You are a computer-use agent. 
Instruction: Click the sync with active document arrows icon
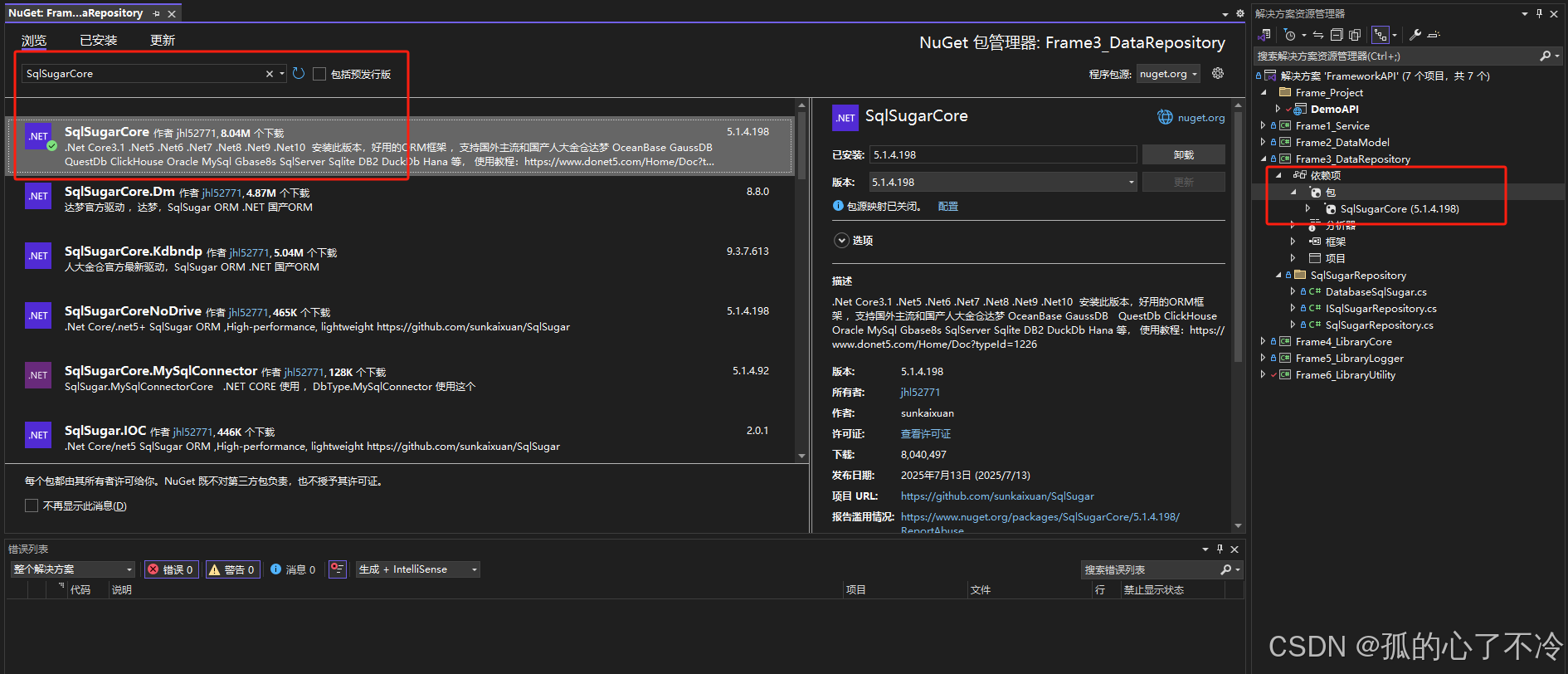click(1318, 35)
